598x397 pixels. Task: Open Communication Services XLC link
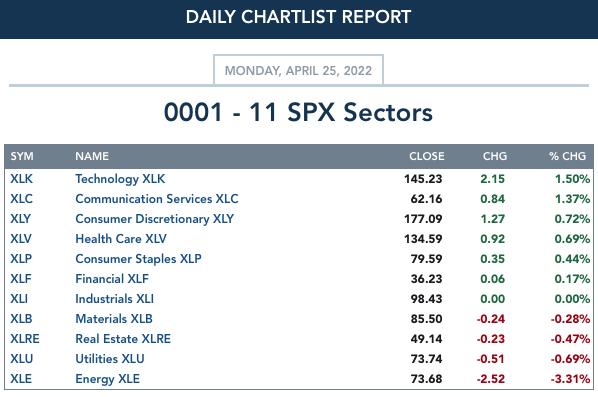pos(157,199)
